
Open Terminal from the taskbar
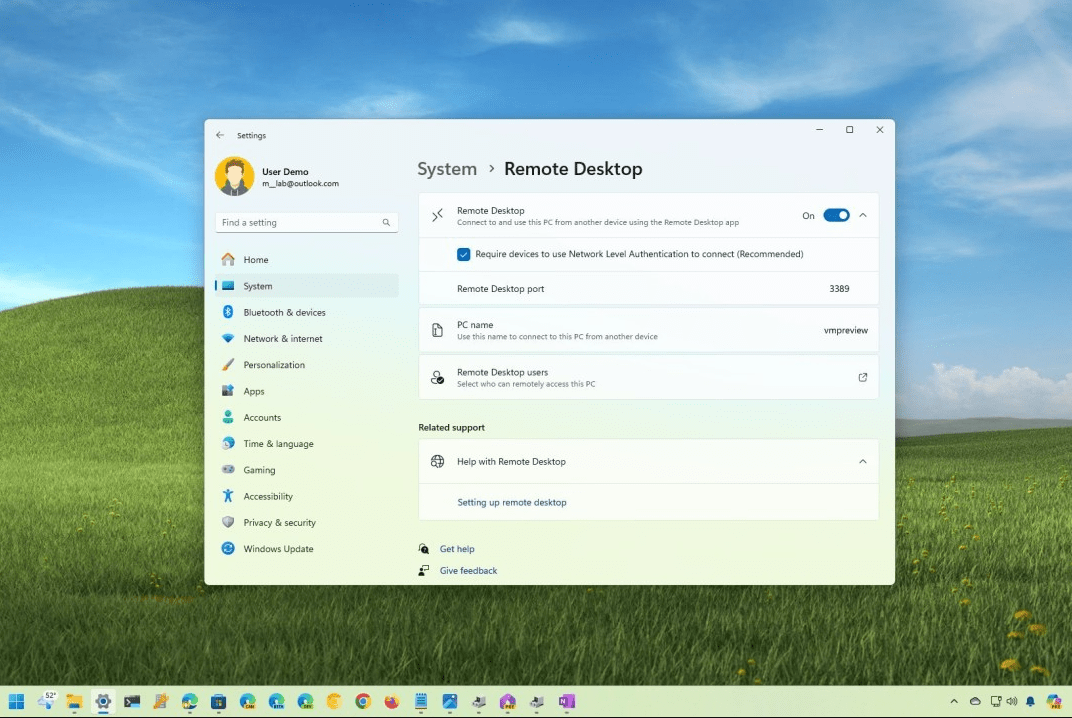tap(132, 702)
